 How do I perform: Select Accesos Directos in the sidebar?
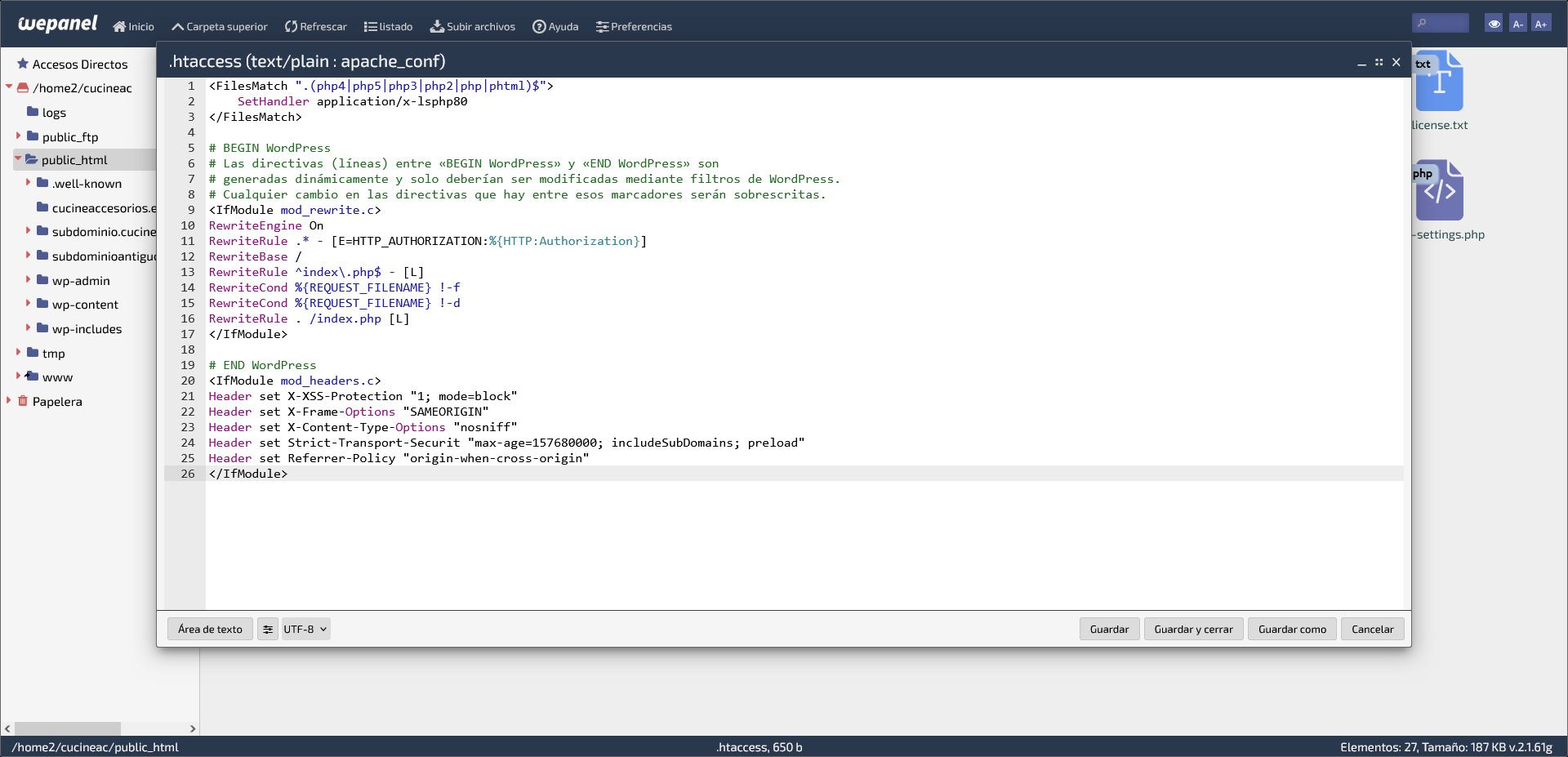pyautogui.click(x=80, y=64)
